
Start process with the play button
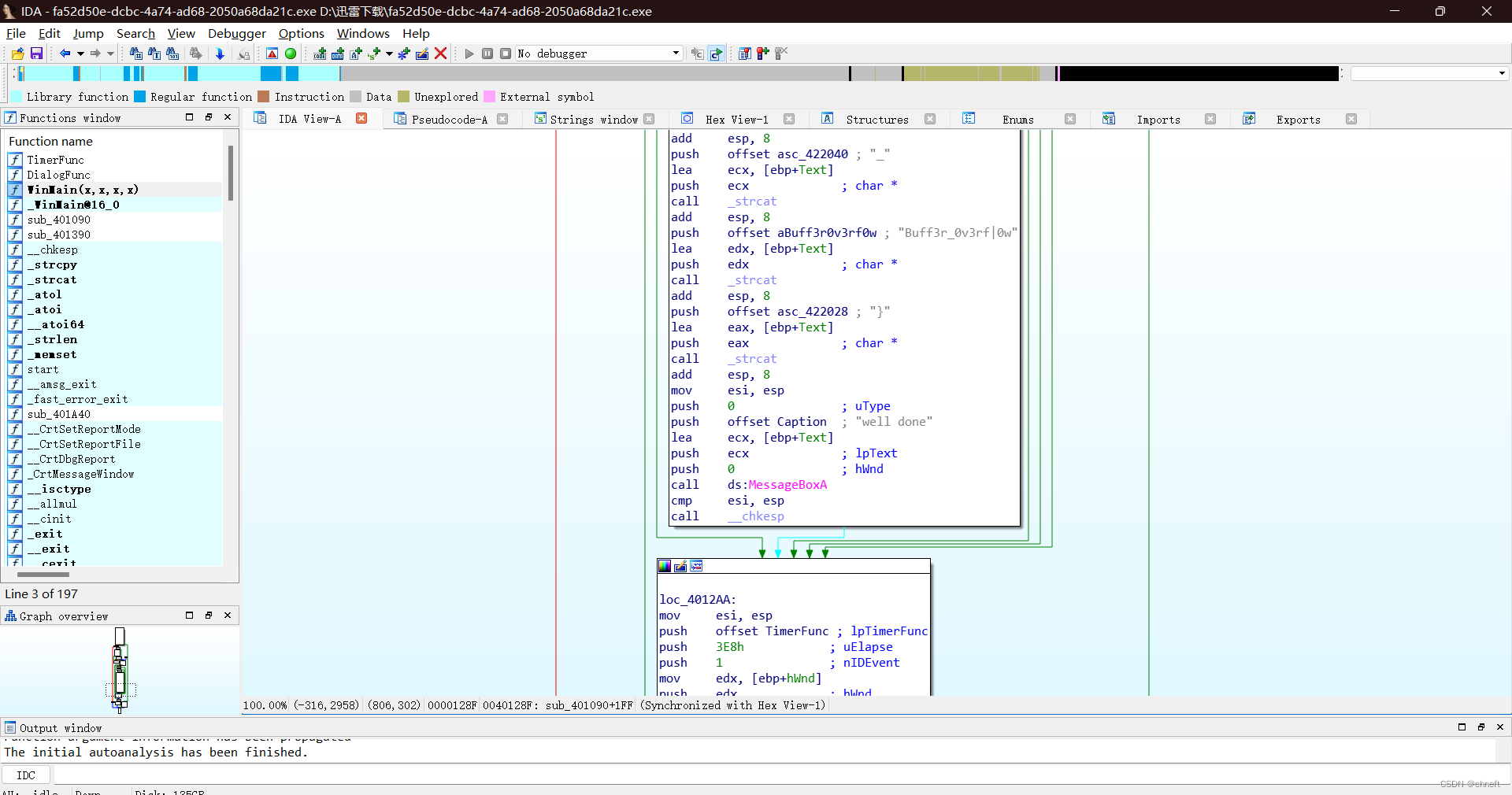469,54
